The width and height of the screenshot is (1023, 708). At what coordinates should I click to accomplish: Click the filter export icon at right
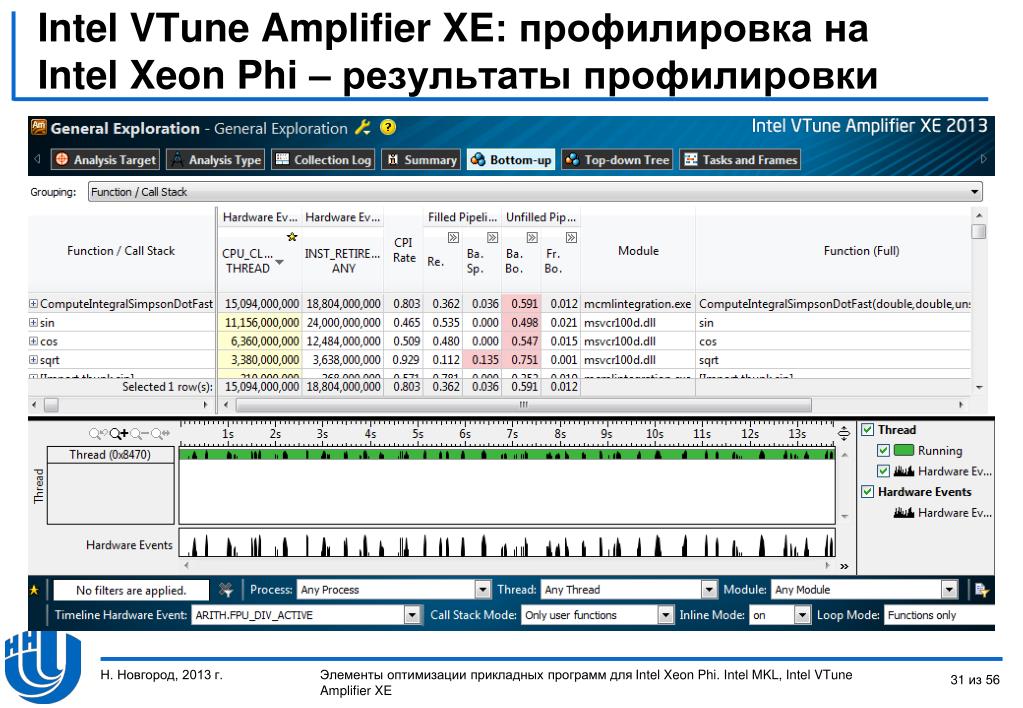(x=981, y=590)
